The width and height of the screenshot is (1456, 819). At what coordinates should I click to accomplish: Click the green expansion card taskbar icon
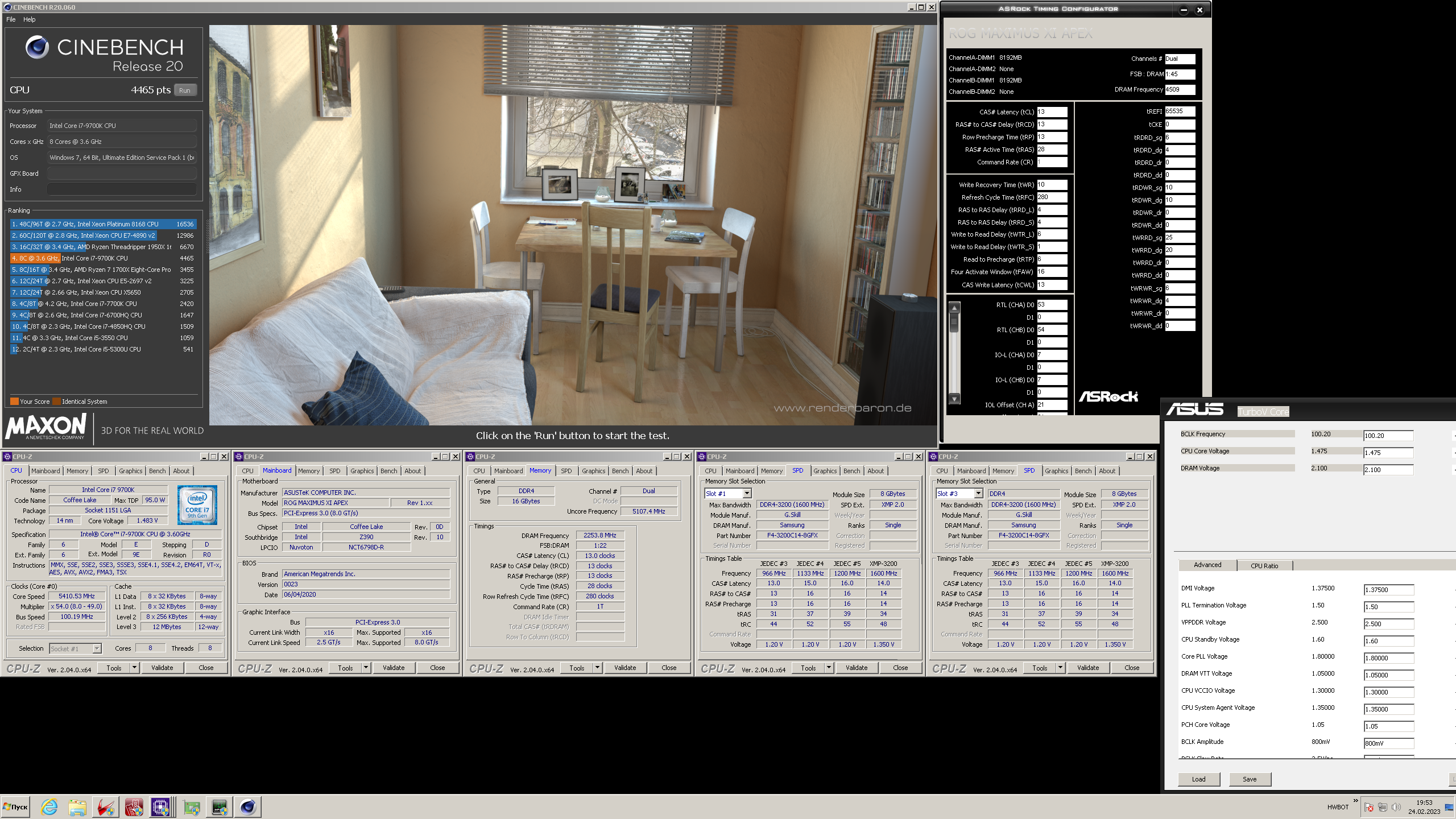(192, 806)
